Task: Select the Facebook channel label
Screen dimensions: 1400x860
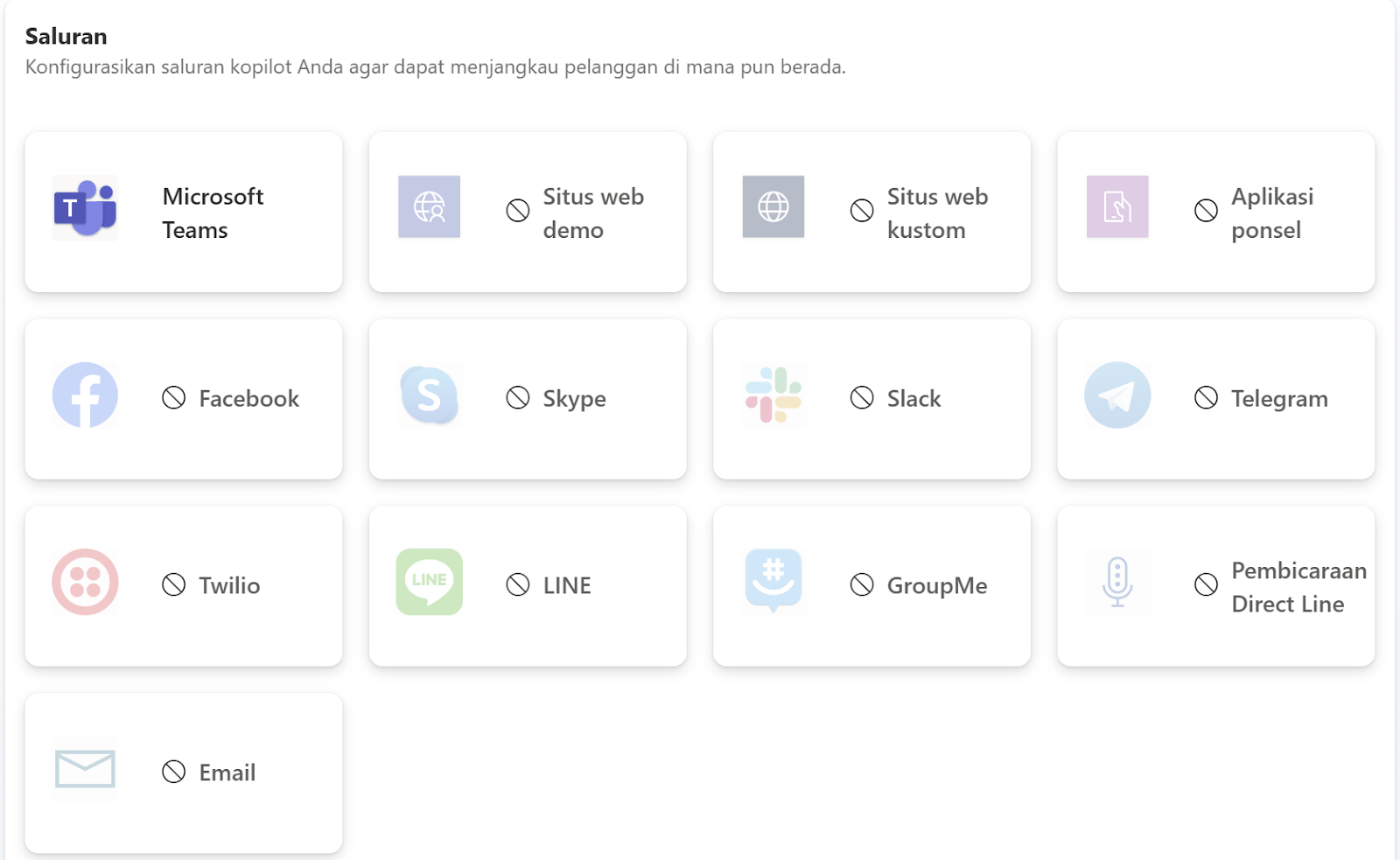Action: [249, 399]
